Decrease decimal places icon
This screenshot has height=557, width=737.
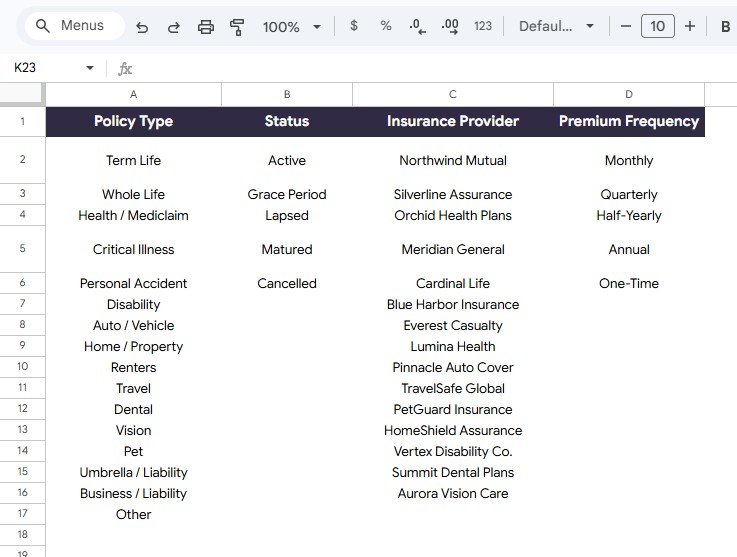point(417,26)
